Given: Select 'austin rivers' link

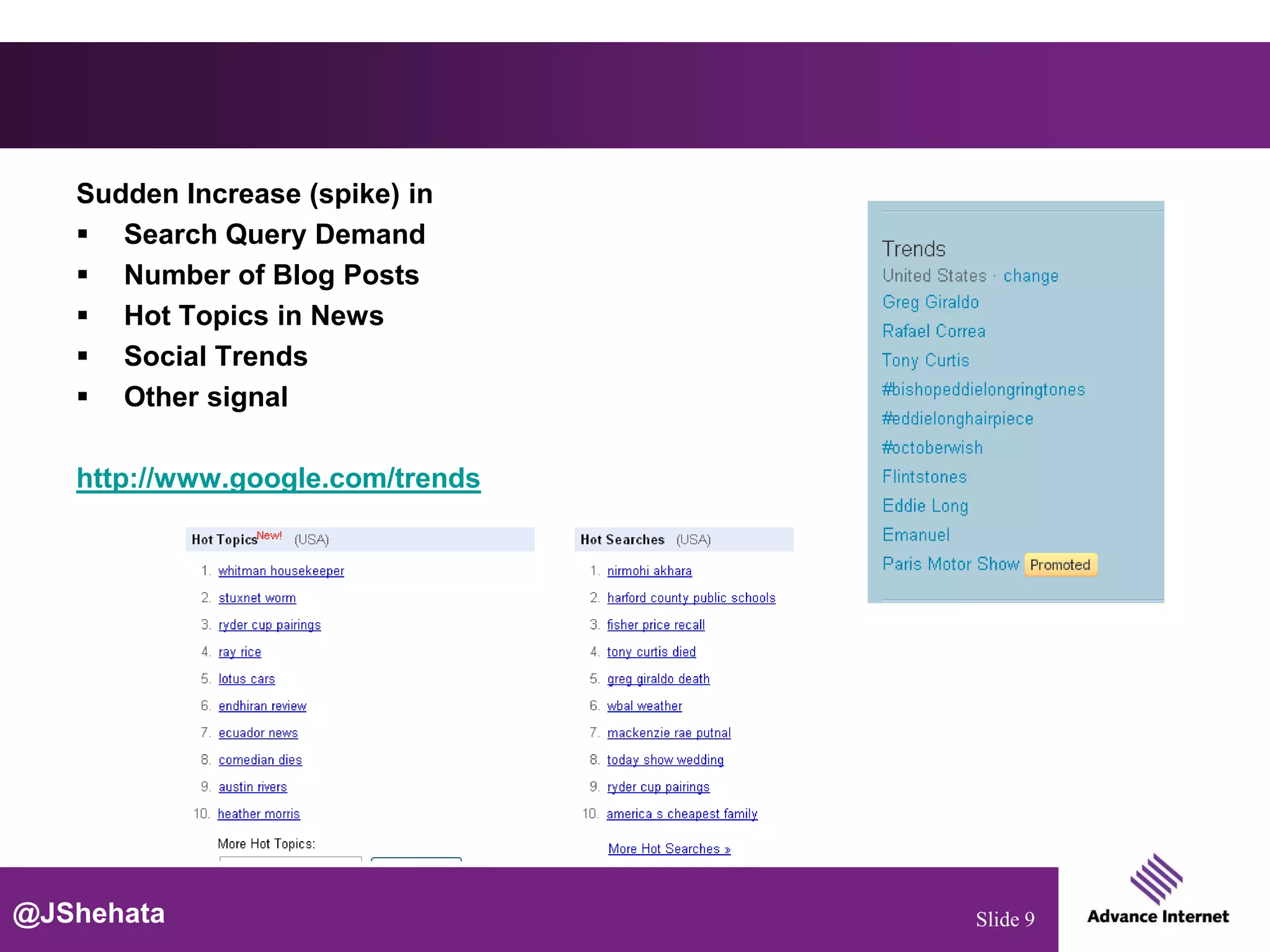Looking at the screenshot, I should 252,787.
